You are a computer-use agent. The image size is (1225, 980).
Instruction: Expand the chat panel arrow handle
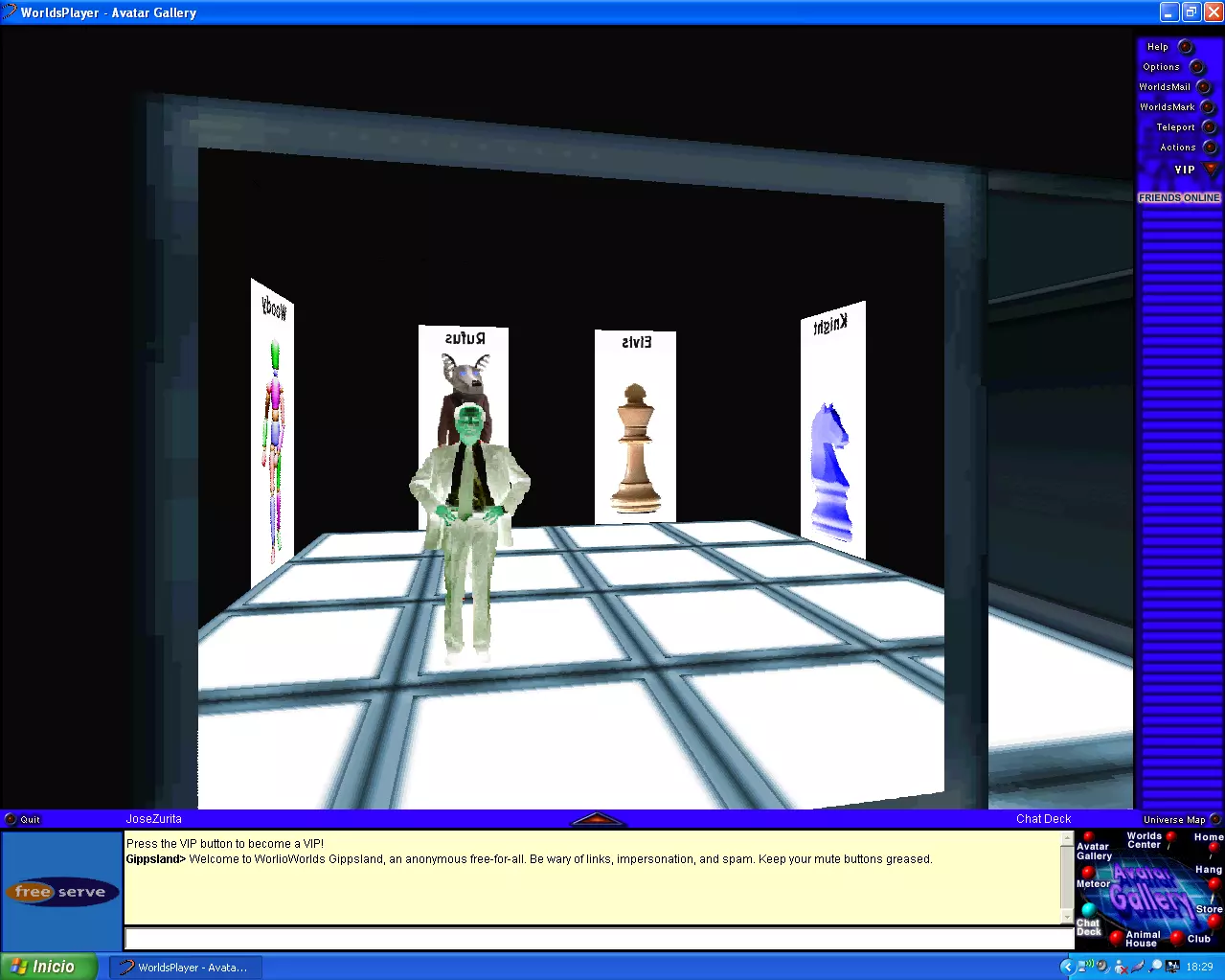click(x=598, y=819)
